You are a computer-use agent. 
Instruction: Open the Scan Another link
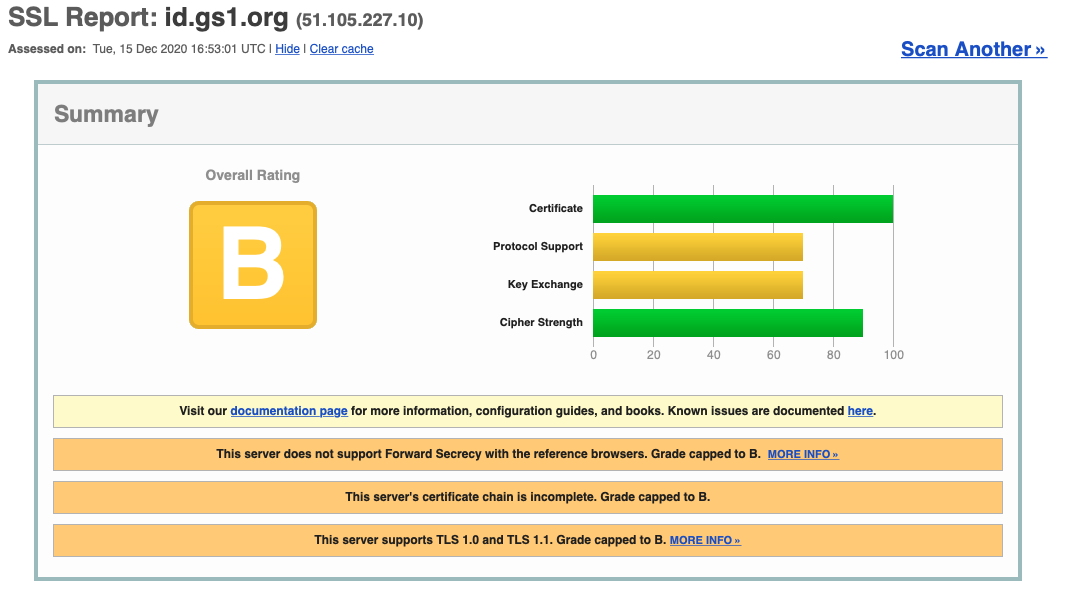point(972,49)
